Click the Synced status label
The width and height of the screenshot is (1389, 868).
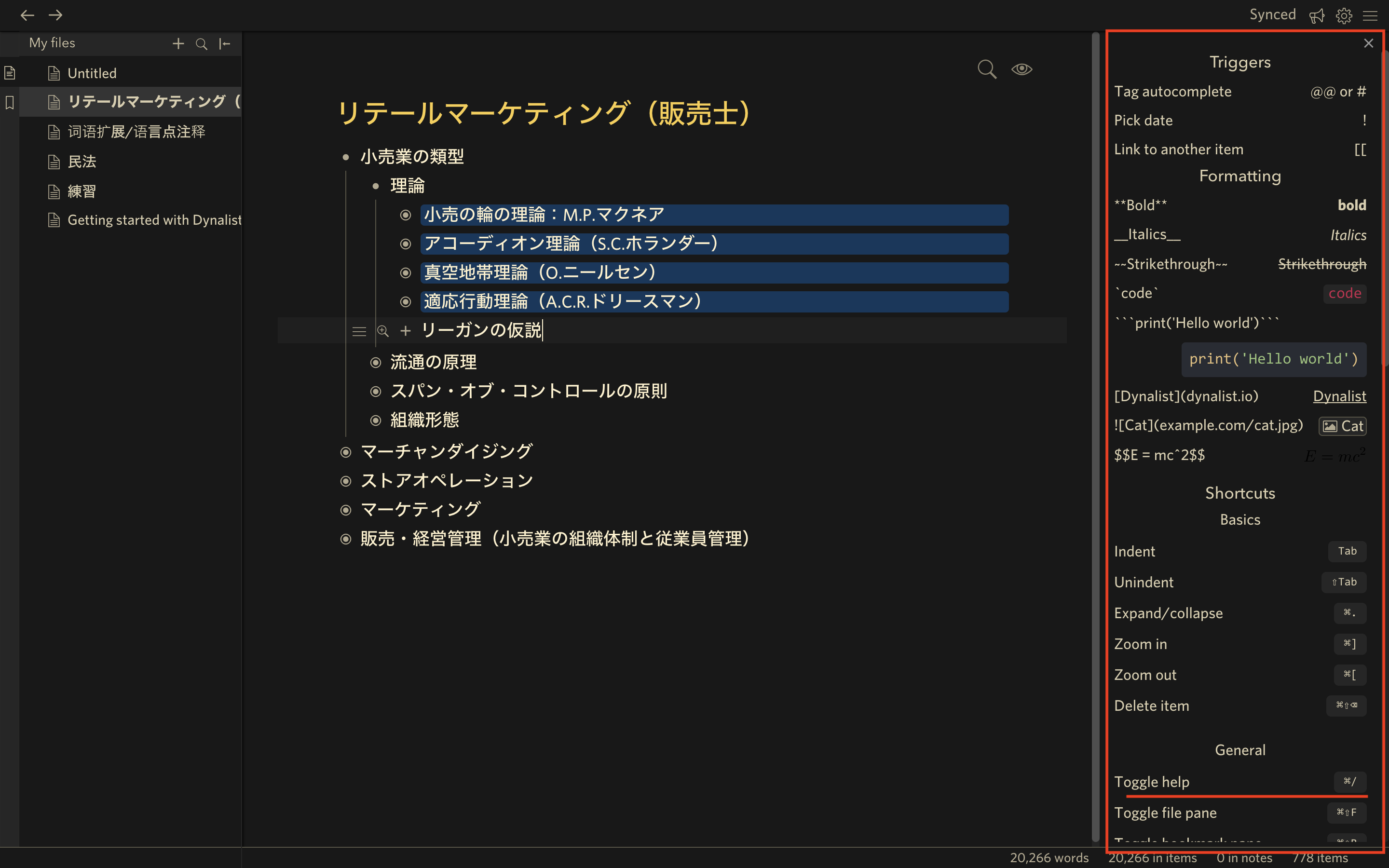[1272, 14]
